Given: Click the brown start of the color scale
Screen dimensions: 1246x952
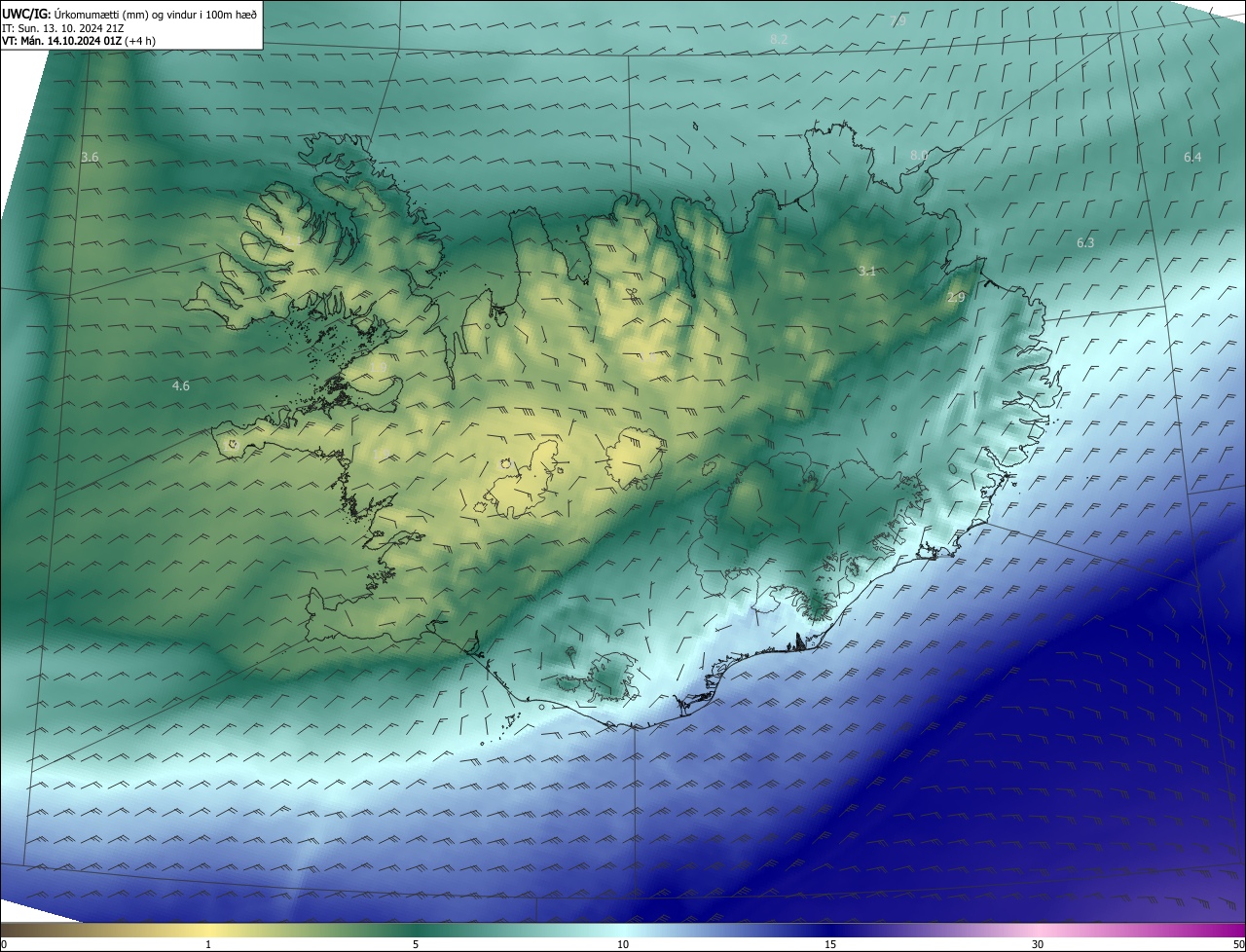Looking at the screenshot, I should (10, 930).
